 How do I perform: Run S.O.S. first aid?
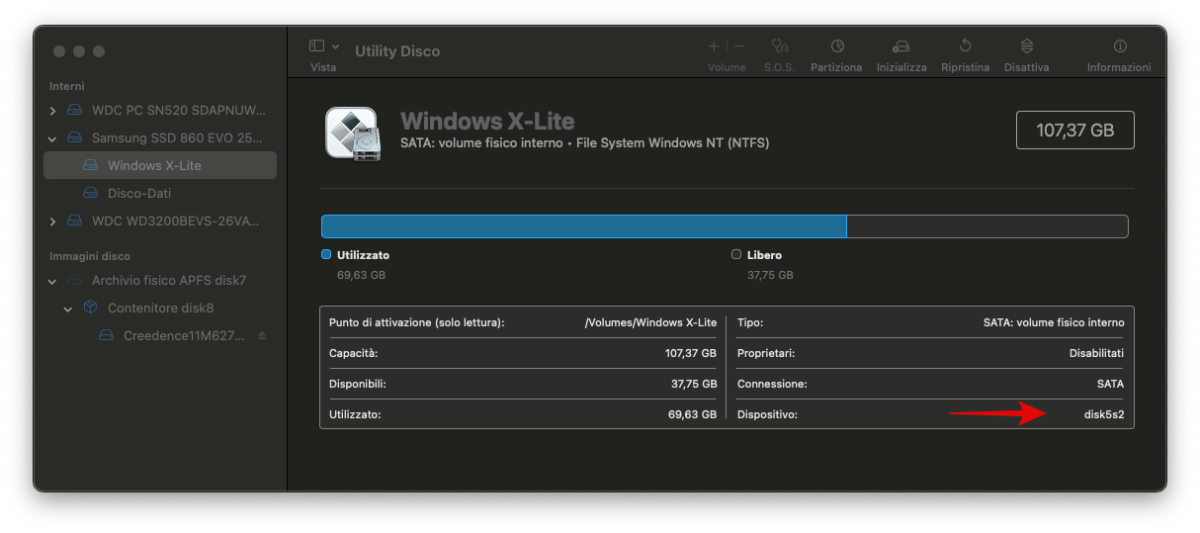click(779, 46)
